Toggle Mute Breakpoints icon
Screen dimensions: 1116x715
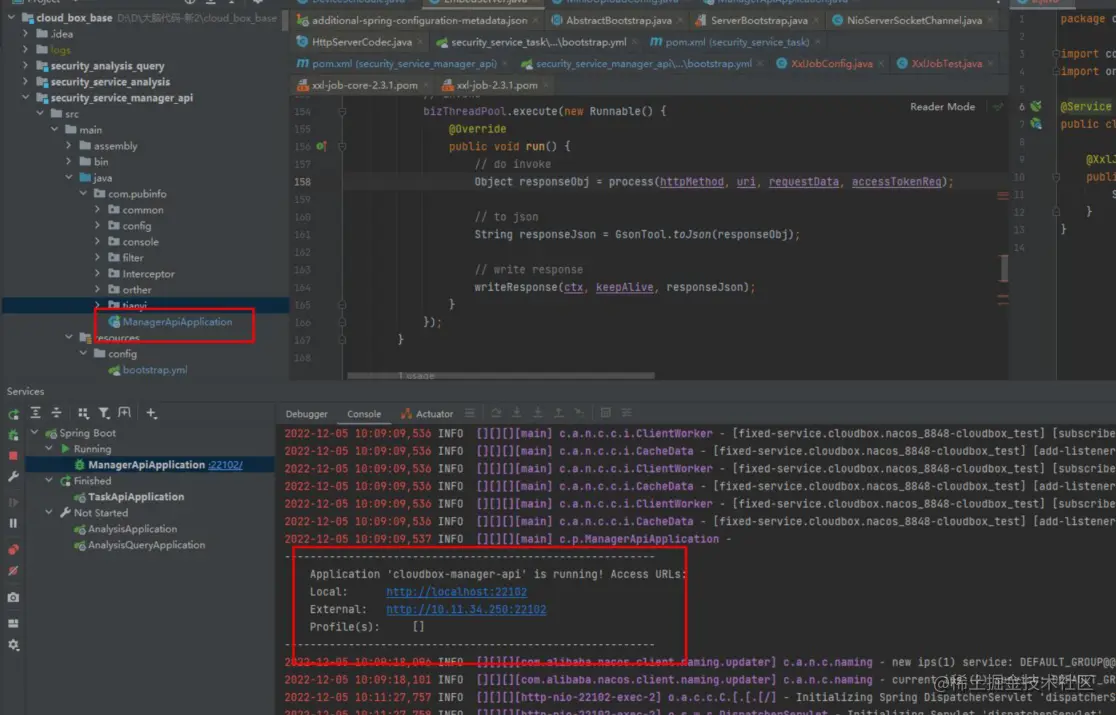pos(14,571)
